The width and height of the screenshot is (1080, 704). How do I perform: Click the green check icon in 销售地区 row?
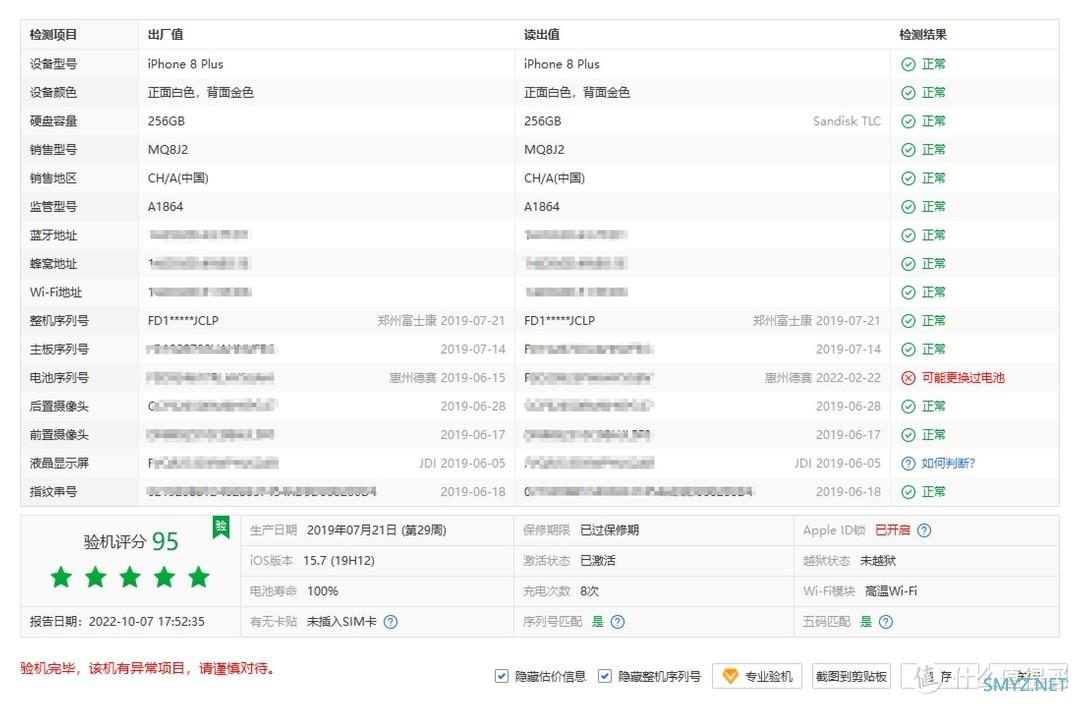pyautogui.click(x=908, y=178)
